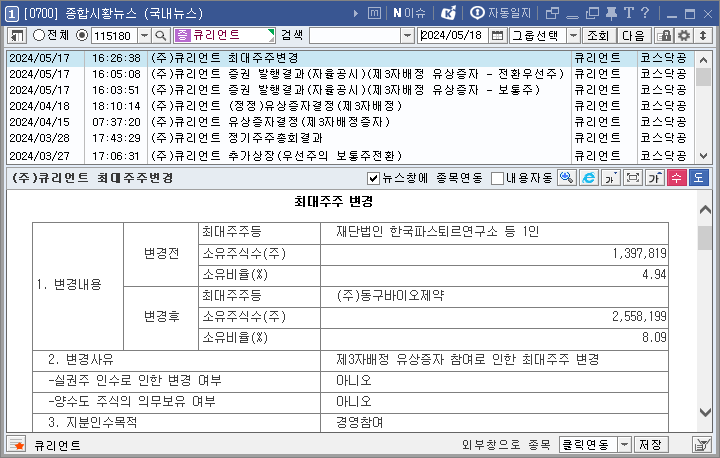Screen dimensions: 720x458
Task: Click the 저장 button
Action: tap(650, 445)
